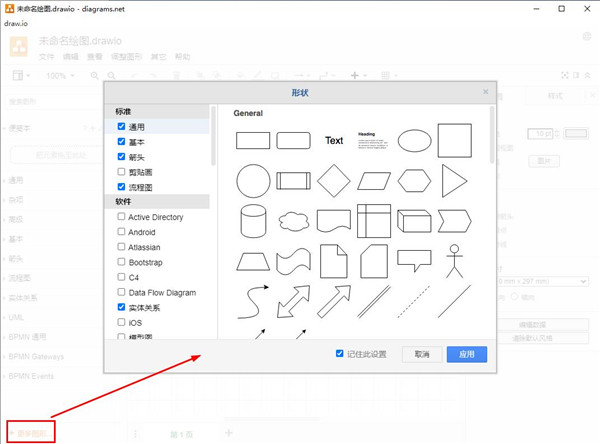Toggle the 记住此设置 checkbox
Image resolution: width=600 pixels, height=444 pixels.
tap(341, 354)
